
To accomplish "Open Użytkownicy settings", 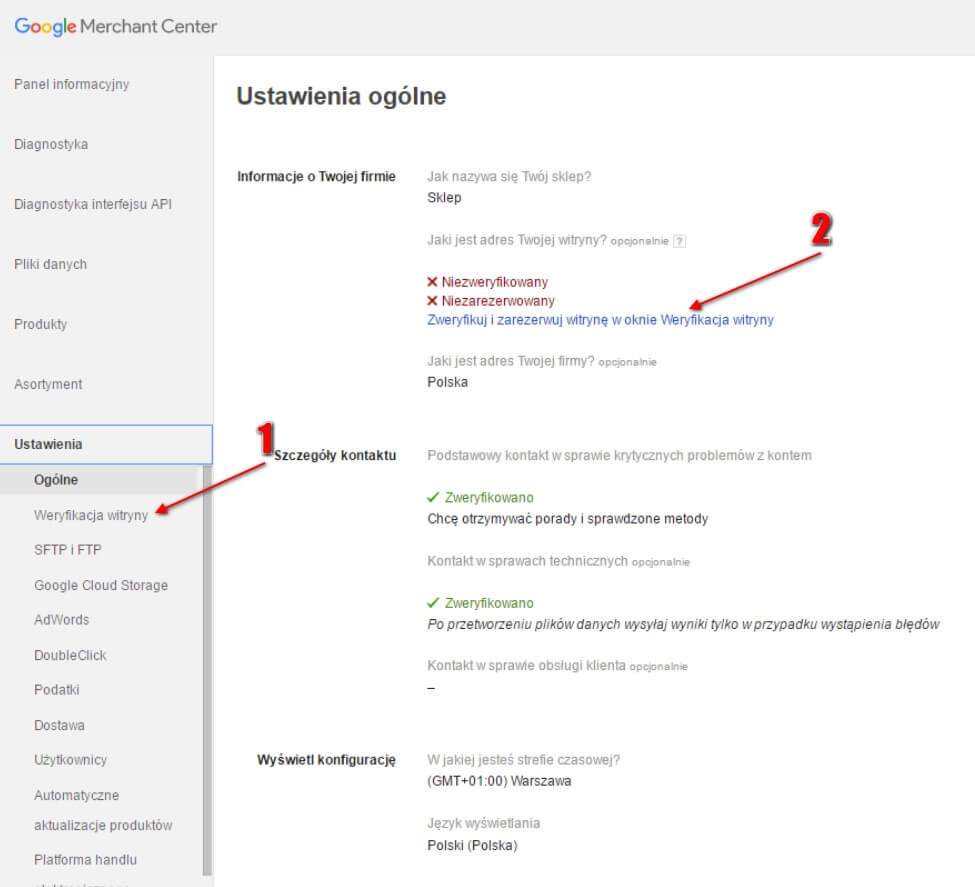I will [x=70, y=759].
